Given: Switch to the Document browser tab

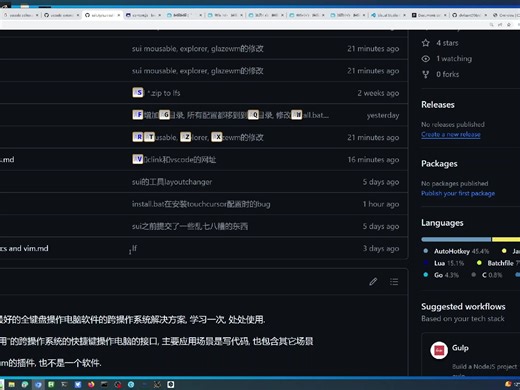Looking at the screenshot, I should click(x=428, y=15).
